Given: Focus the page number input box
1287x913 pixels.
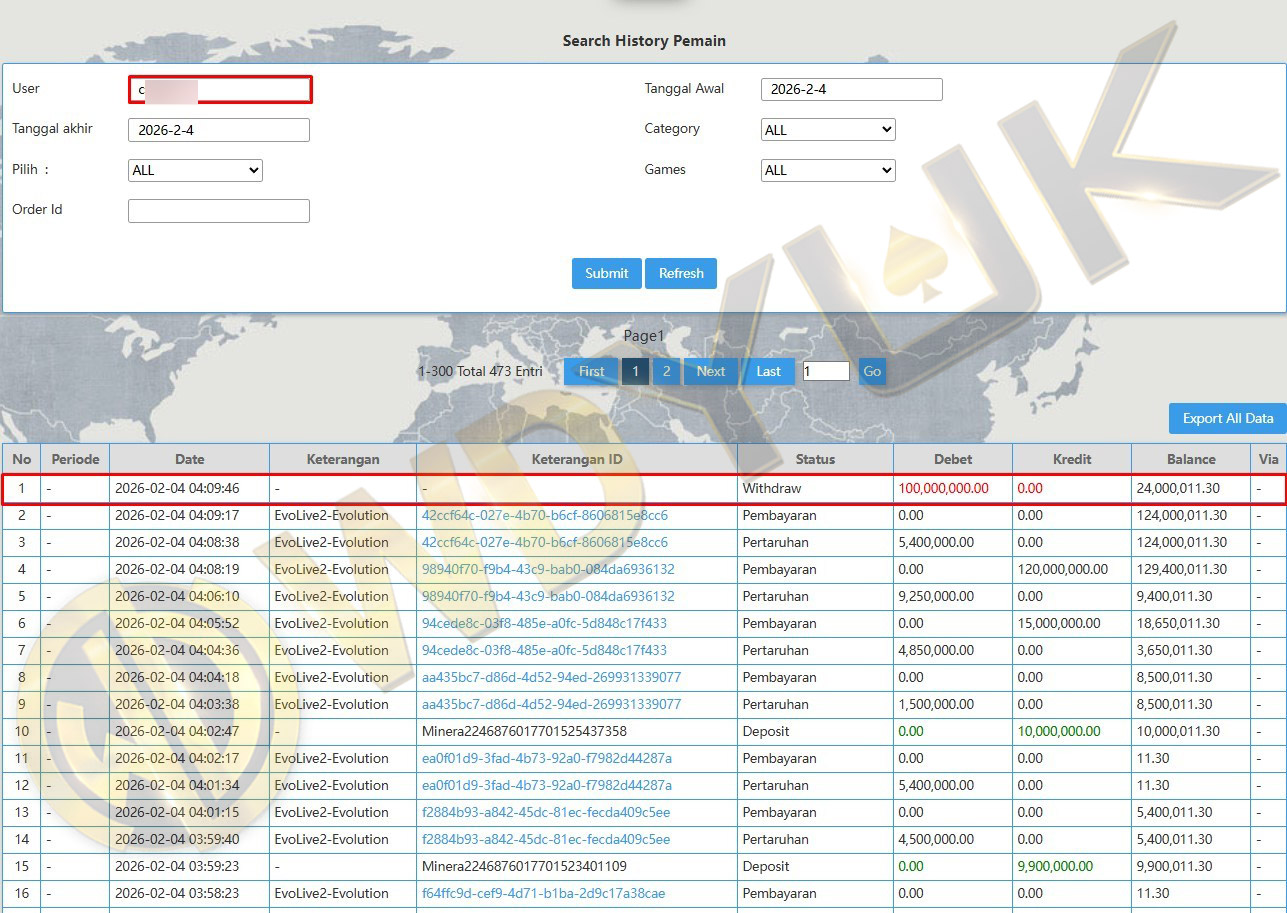Looking at the screenshot, I should pos(826,371).
